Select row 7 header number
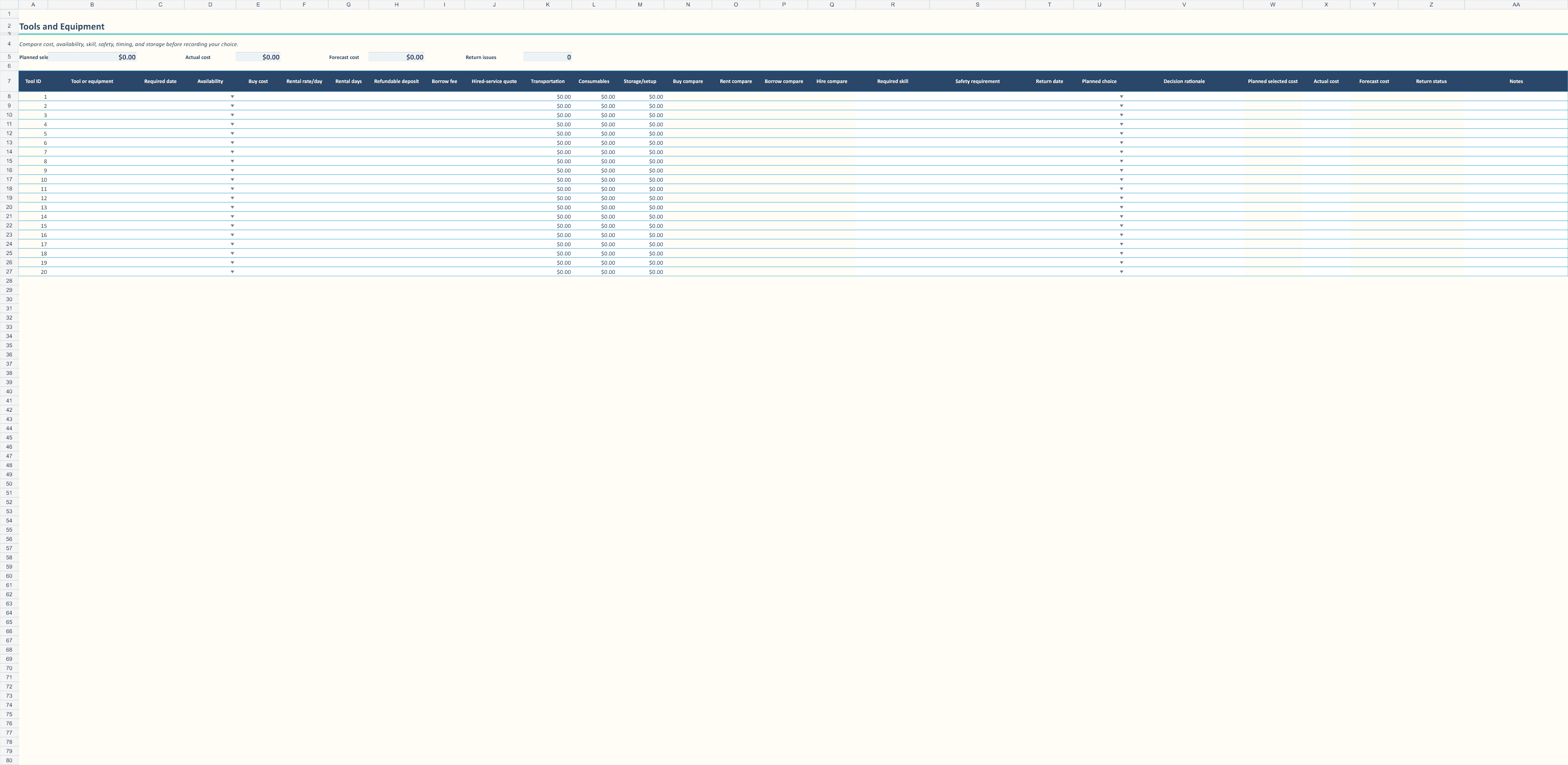Viewport: 1568px width, 765px height. (x=9, y=81)
